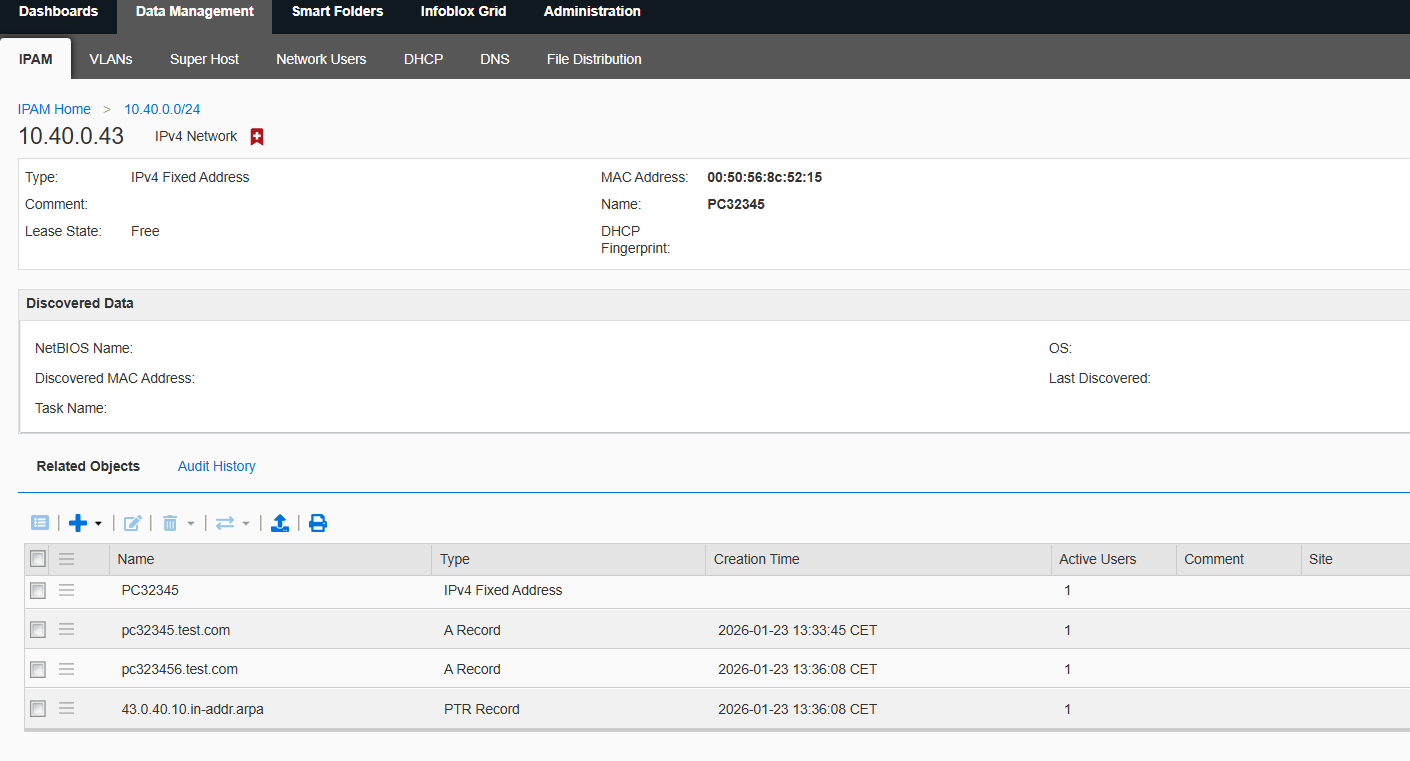Open the hamburger action menu for PC32345
This screenshot has width=1410, height=761.
pyautogui.click(x=67, y=590)
